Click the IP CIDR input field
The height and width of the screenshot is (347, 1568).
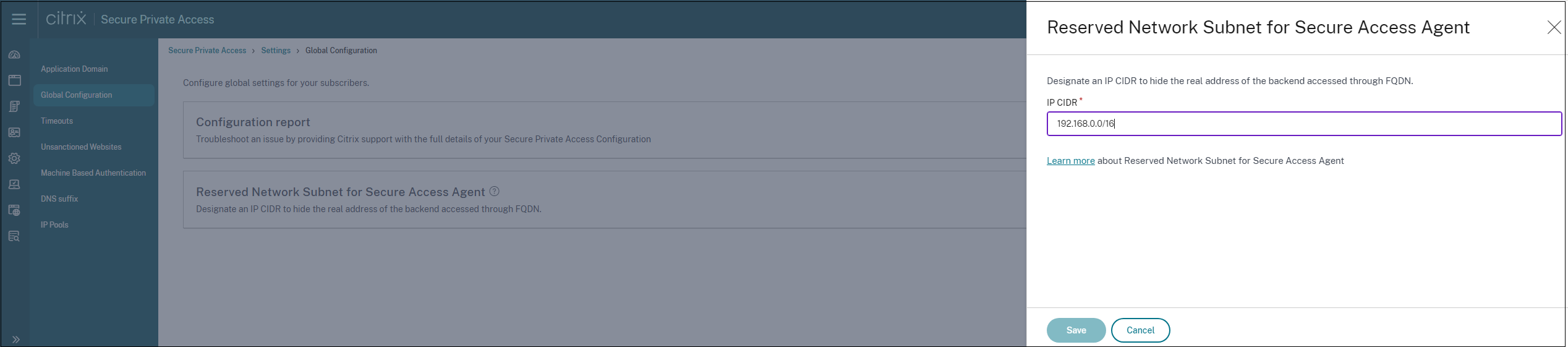pyautogui.click(x=1303, y=124)
